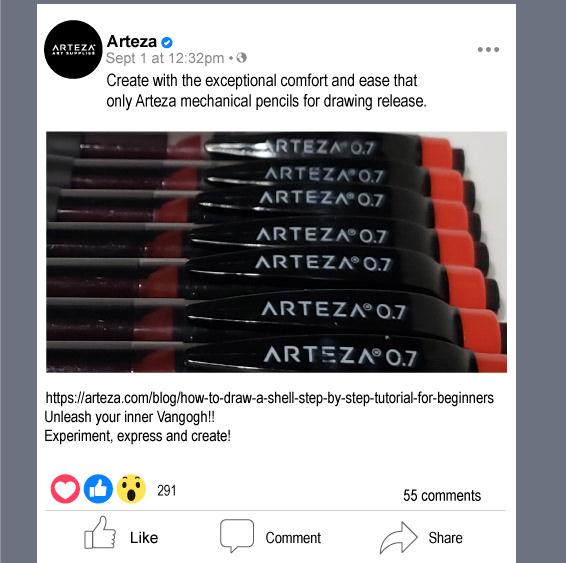Screen dimensions: 566x563
Task: Open the Sept 1 at 12:32pm timestamp
Action: point(165,58)
